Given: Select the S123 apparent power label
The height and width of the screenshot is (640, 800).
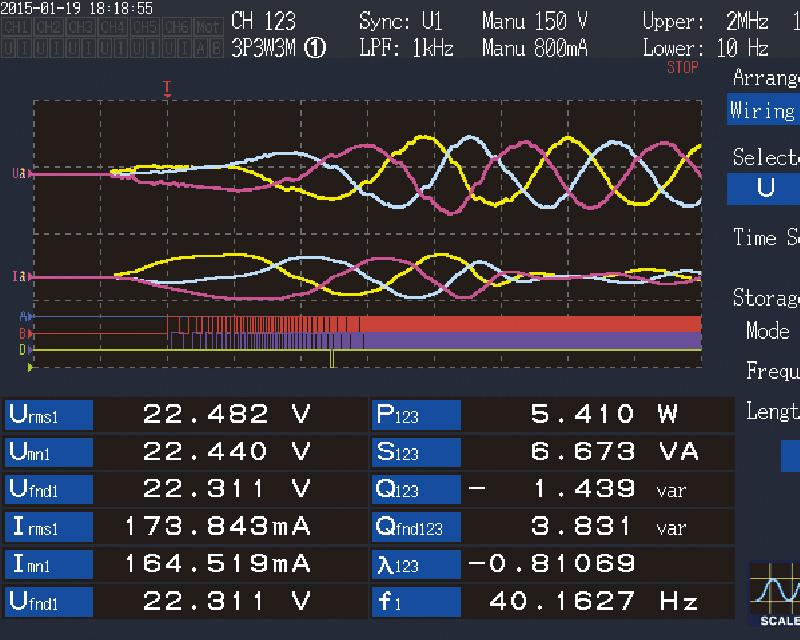Looking at the screenshot, I should (416, 451).
